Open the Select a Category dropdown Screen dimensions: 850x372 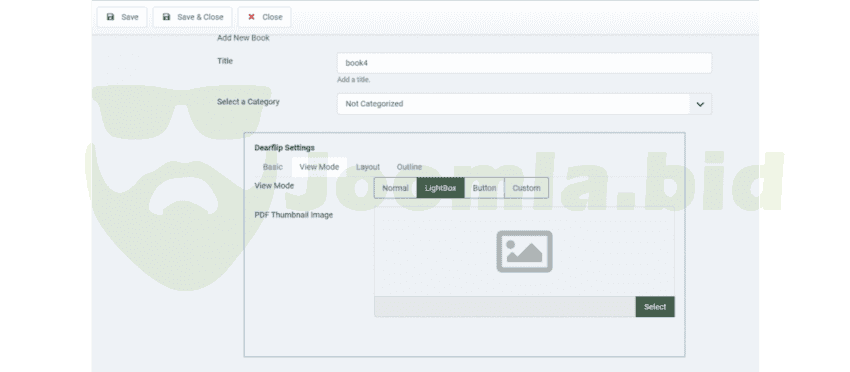[x=524, y=104]
